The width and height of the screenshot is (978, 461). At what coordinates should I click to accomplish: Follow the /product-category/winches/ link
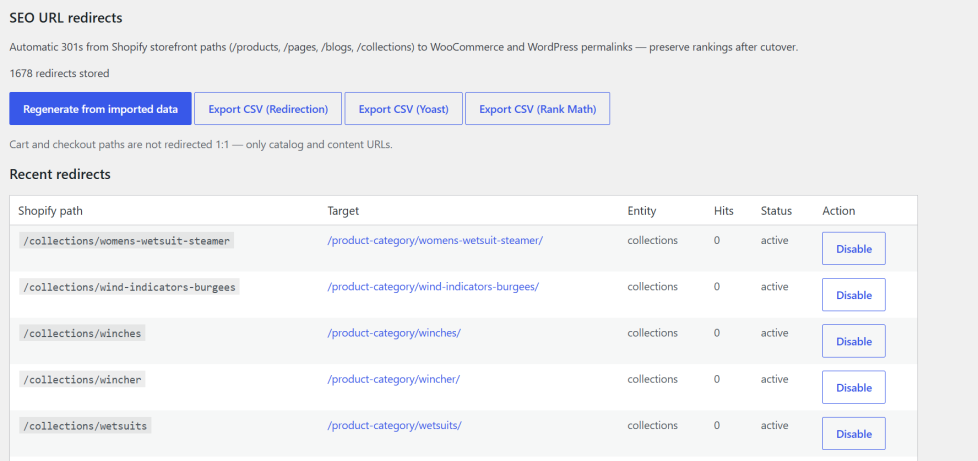tap(394, 332)
